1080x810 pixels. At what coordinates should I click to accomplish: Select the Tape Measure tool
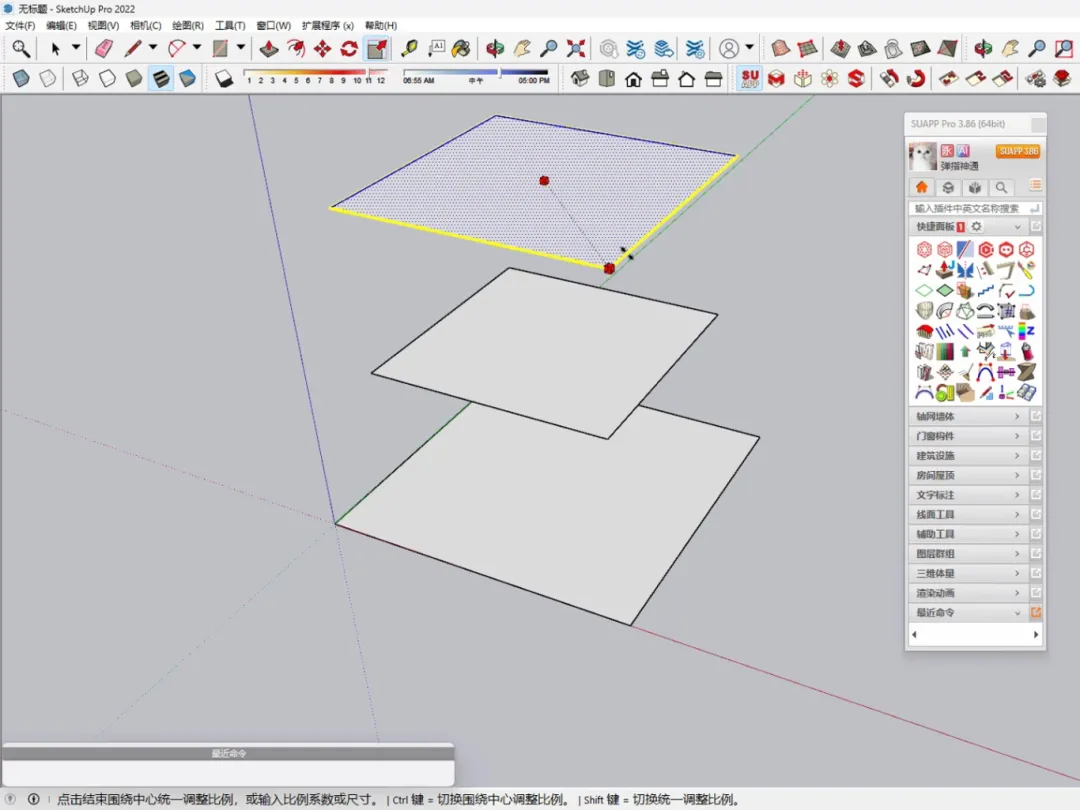(409, 48)
